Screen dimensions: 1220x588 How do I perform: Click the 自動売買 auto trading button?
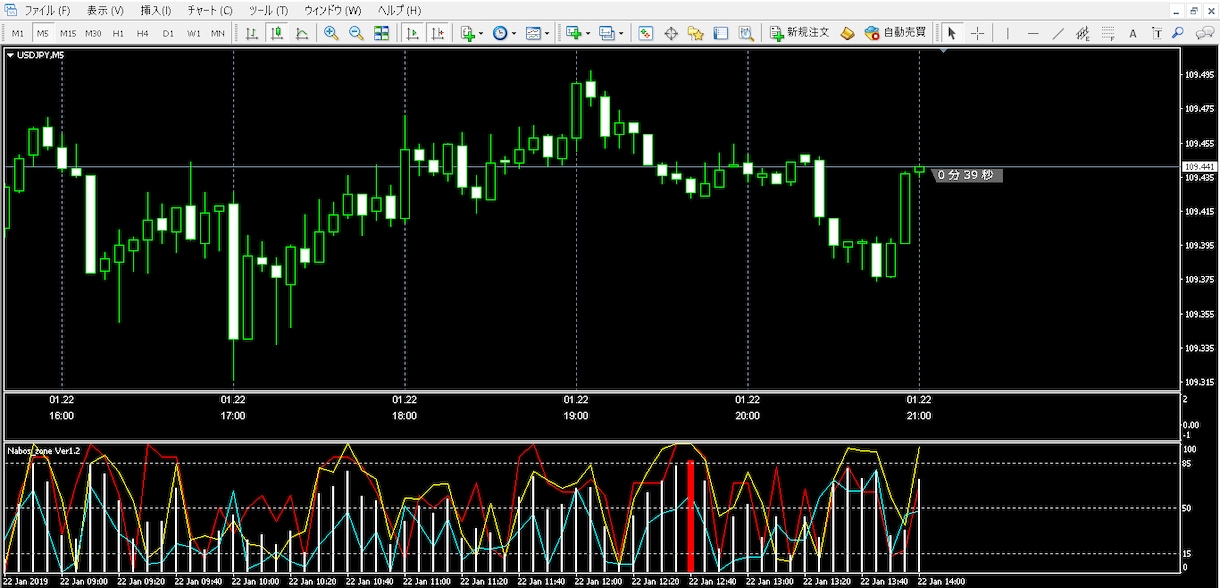[895, 33]
